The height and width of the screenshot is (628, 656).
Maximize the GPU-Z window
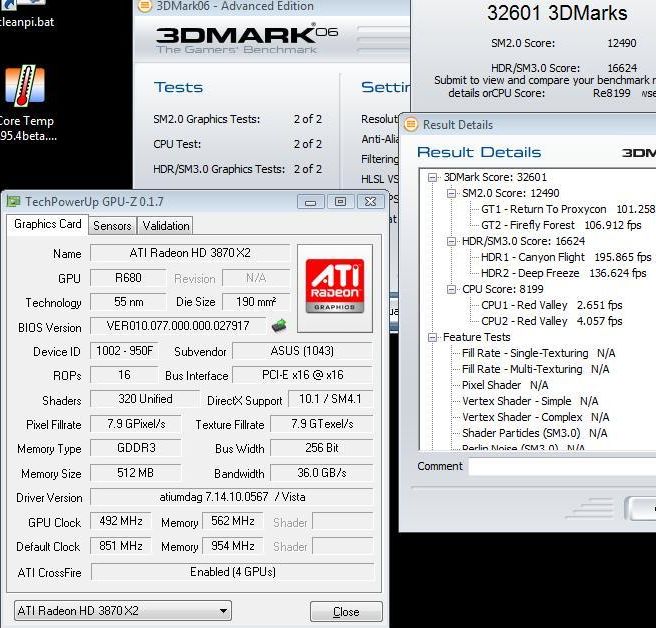(x=340, y=201)
